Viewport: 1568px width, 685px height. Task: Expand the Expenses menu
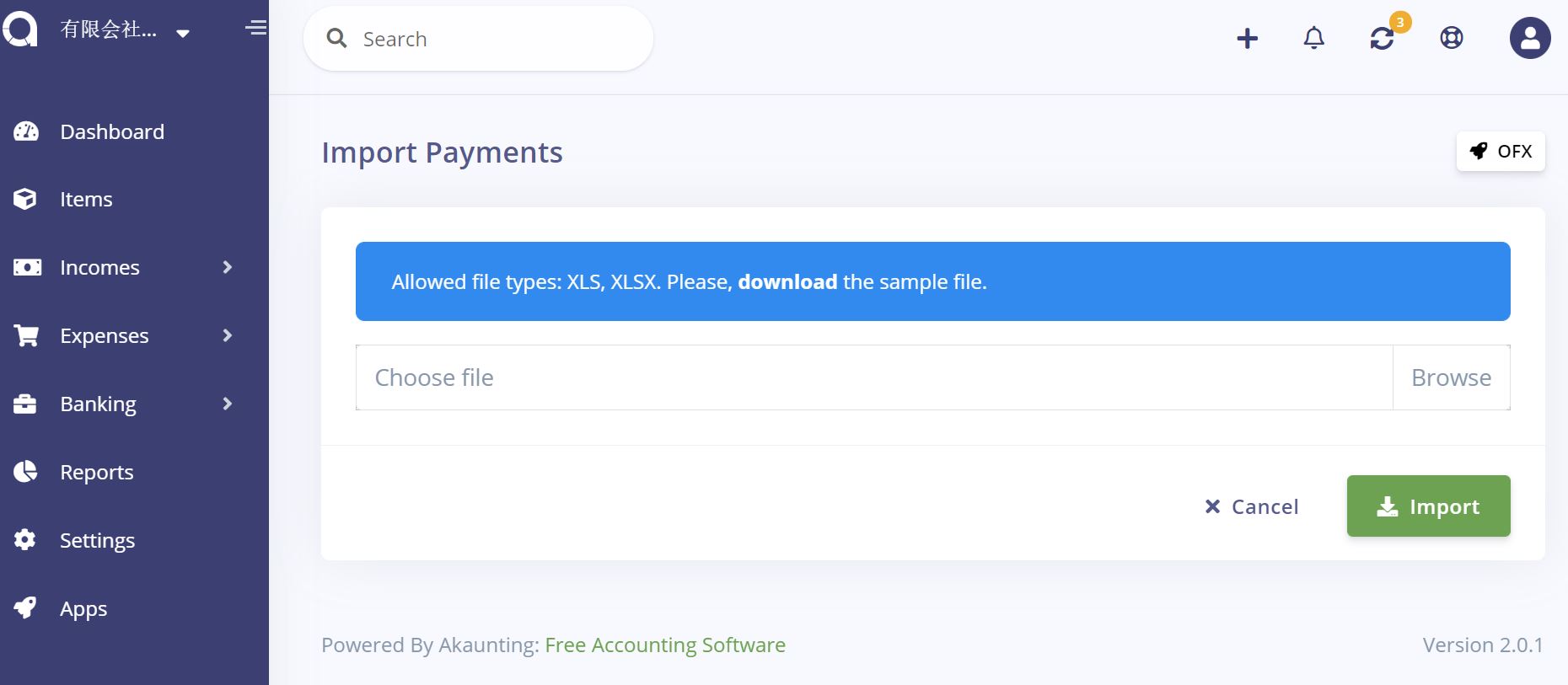226,335
